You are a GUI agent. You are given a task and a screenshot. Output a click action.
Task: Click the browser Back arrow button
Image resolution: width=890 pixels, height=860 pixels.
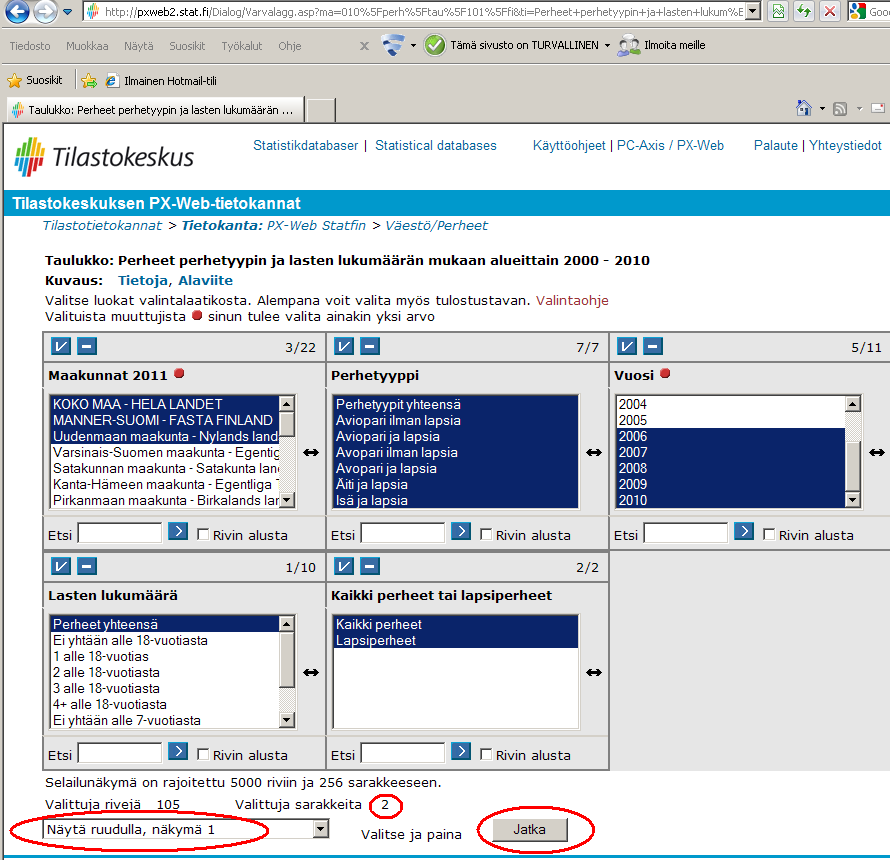pyautogui.click(x=17, y=11)
